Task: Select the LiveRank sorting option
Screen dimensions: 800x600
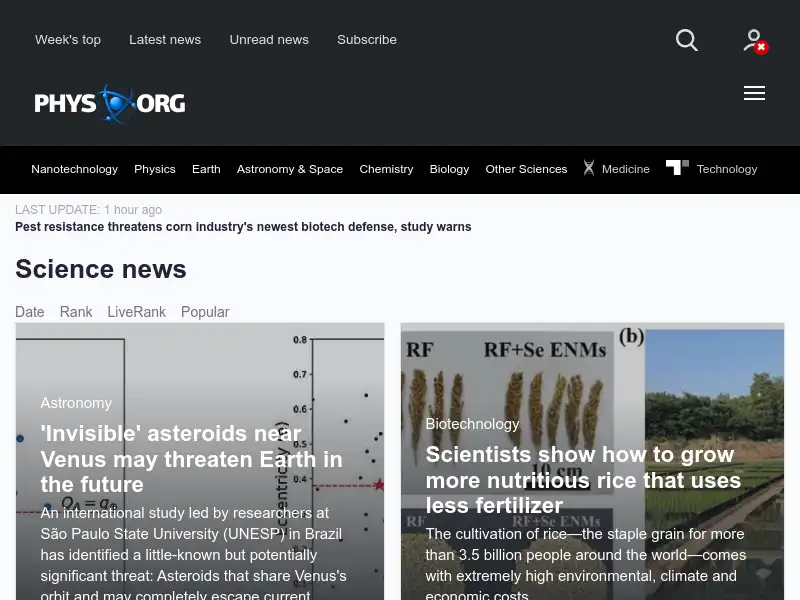Action: pos(136,312)
